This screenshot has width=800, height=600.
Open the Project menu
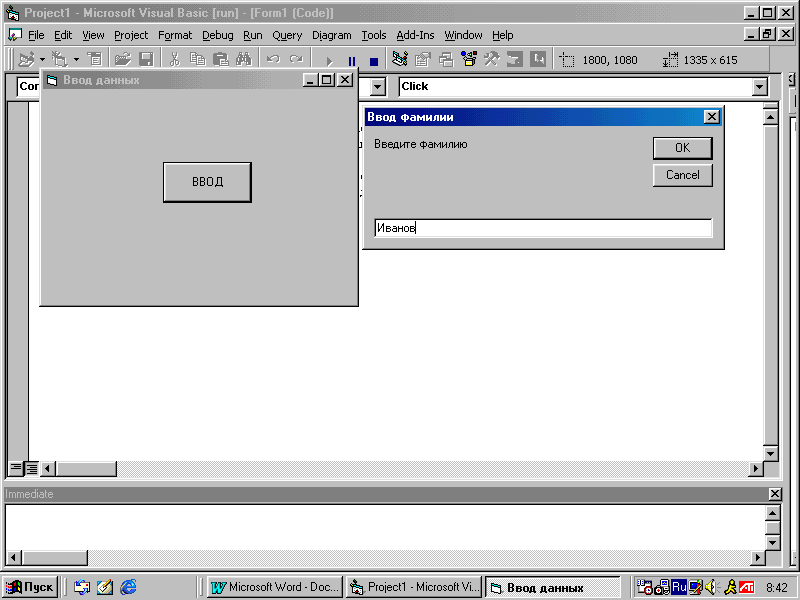[x=131, y=35]
